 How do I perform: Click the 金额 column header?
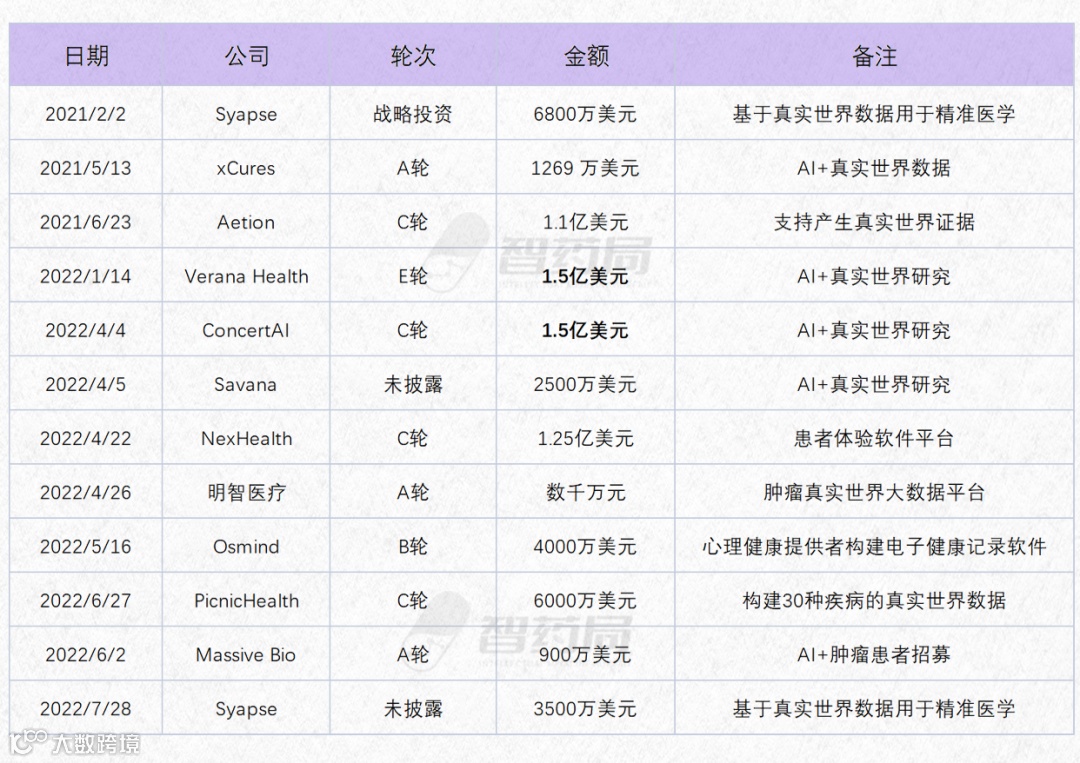[586, 56]
